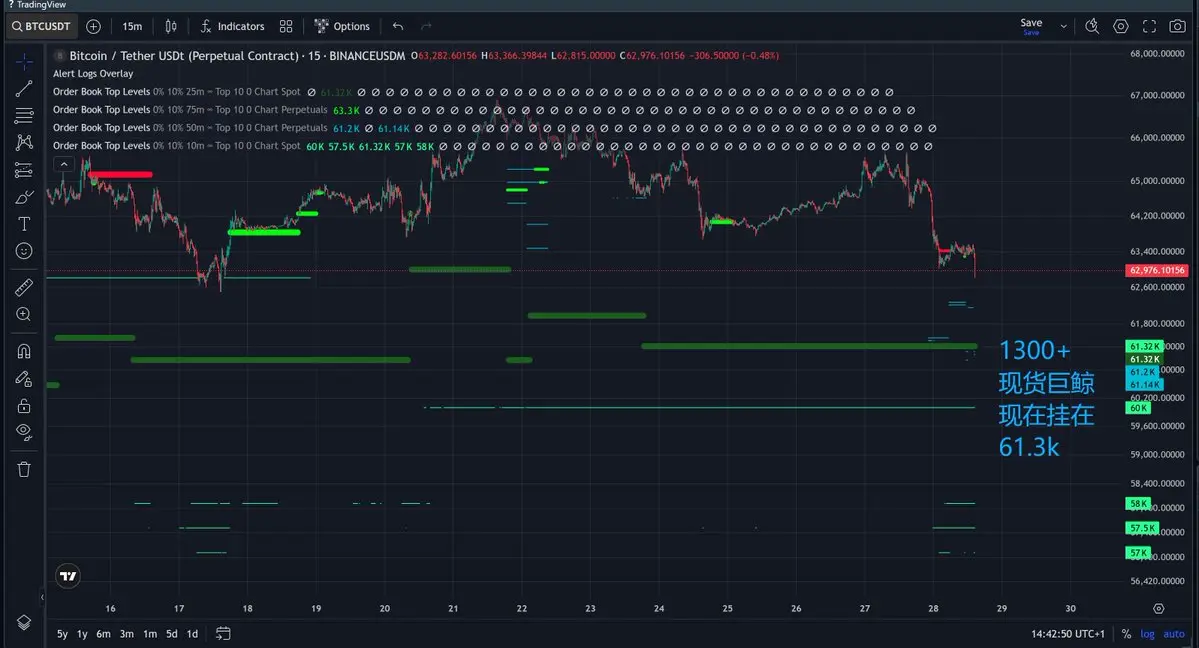This screenshot has height=648, width=1199.
Task: Toggle the auto price scale
Action: coord(1174,633)
